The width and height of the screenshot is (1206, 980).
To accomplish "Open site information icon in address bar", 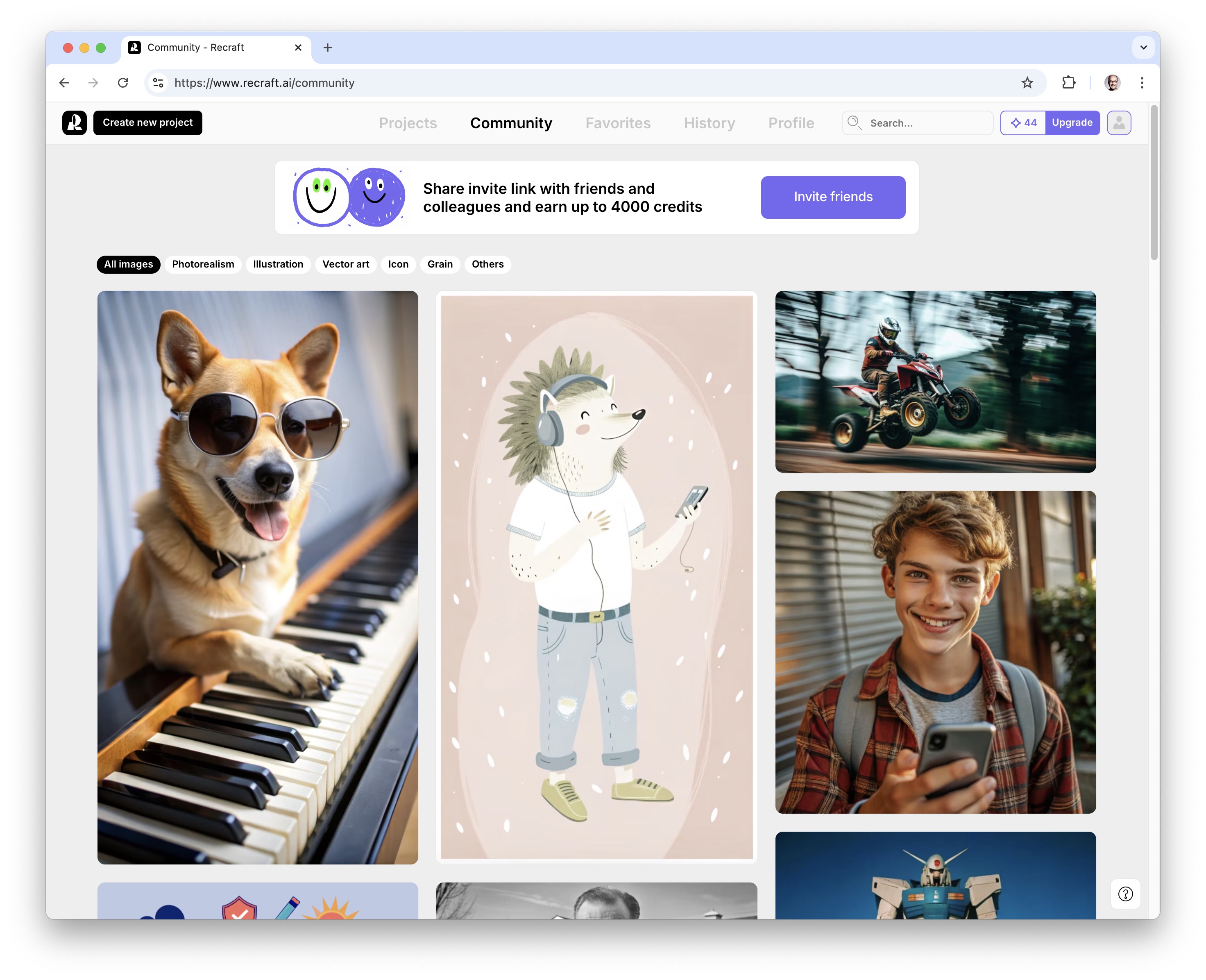I will [159, 83].
